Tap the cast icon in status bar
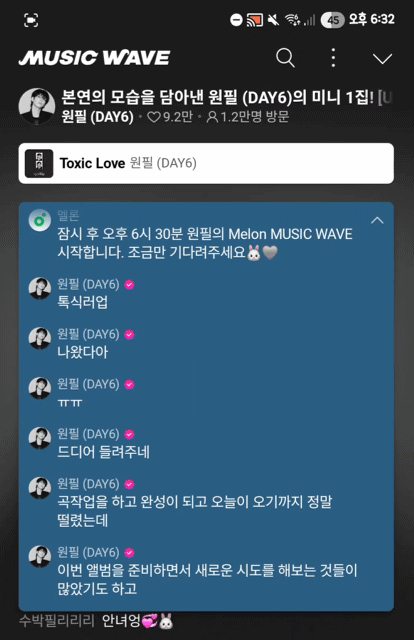Image resolution: width=414 pixels, height=640 pixels. click(255, 20)
